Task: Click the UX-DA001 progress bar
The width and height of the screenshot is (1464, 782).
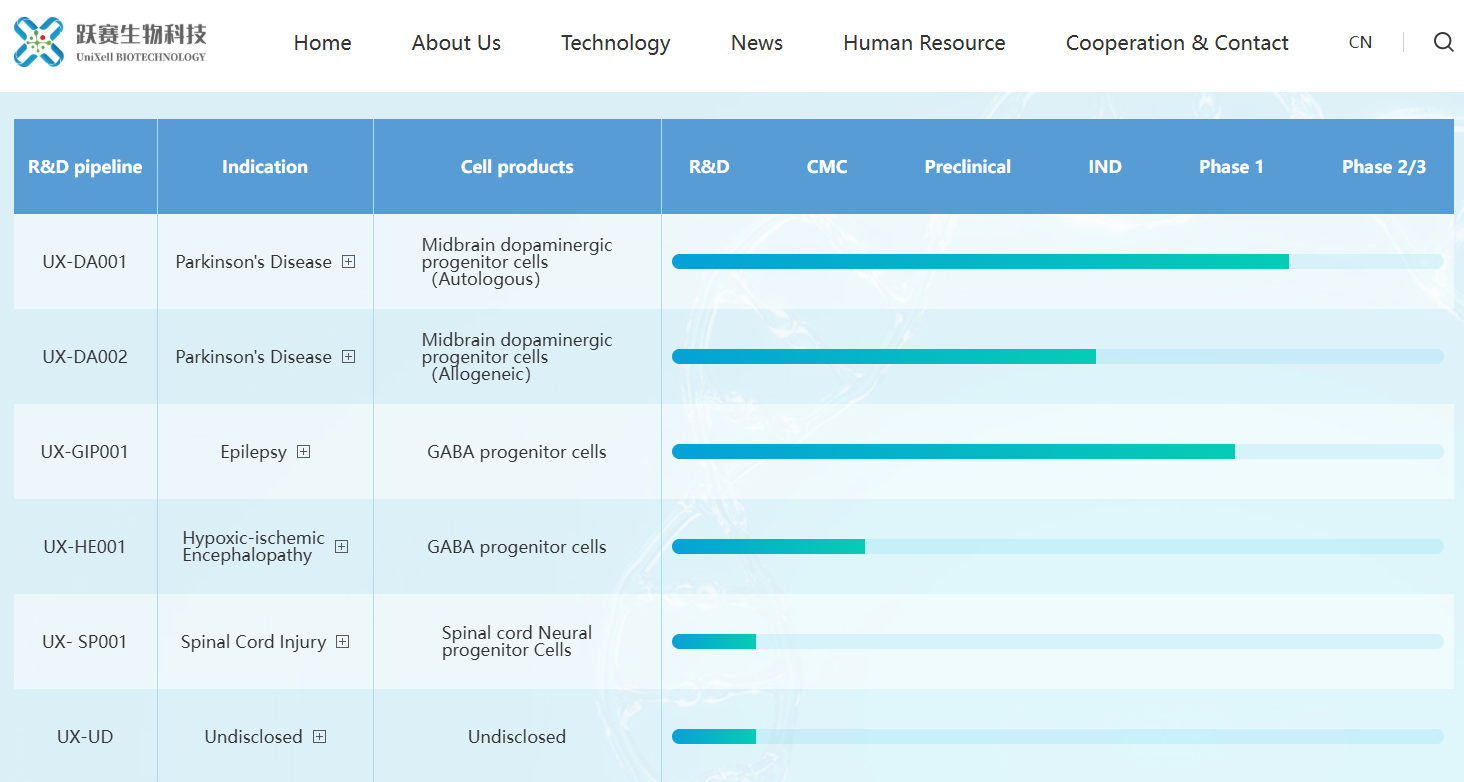Action: pyautogui.click(x=1057, y=261)
